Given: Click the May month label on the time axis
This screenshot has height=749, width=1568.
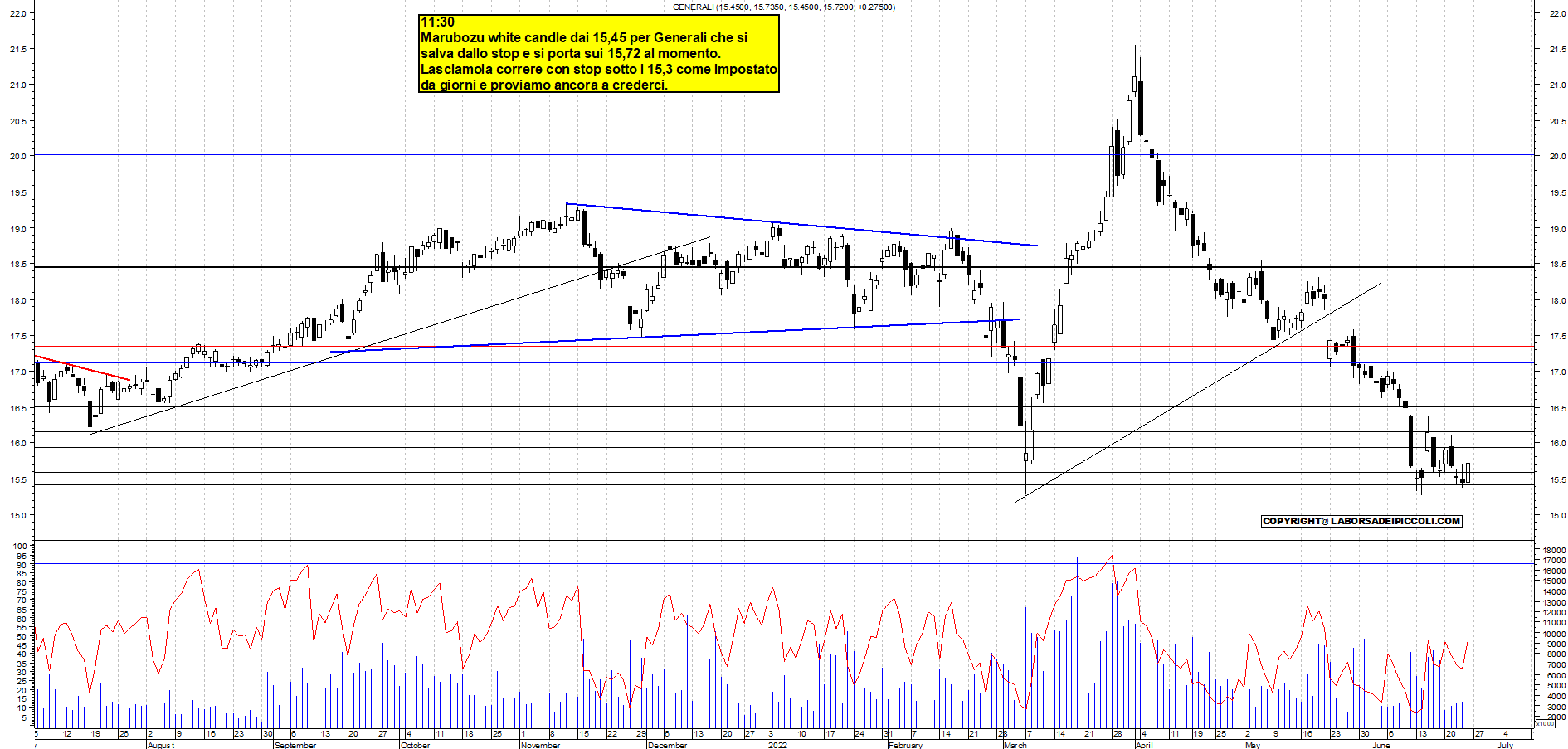Looking at the screenshot, I should [1253, 745].
